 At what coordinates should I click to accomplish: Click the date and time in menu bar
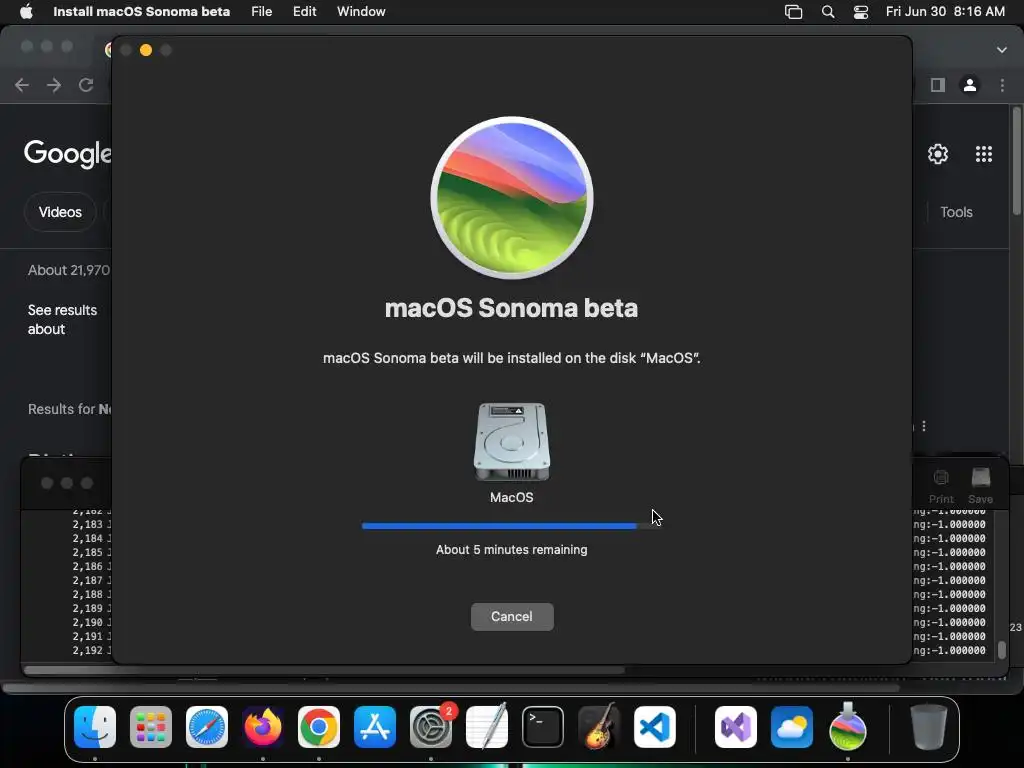pos(945,12)
